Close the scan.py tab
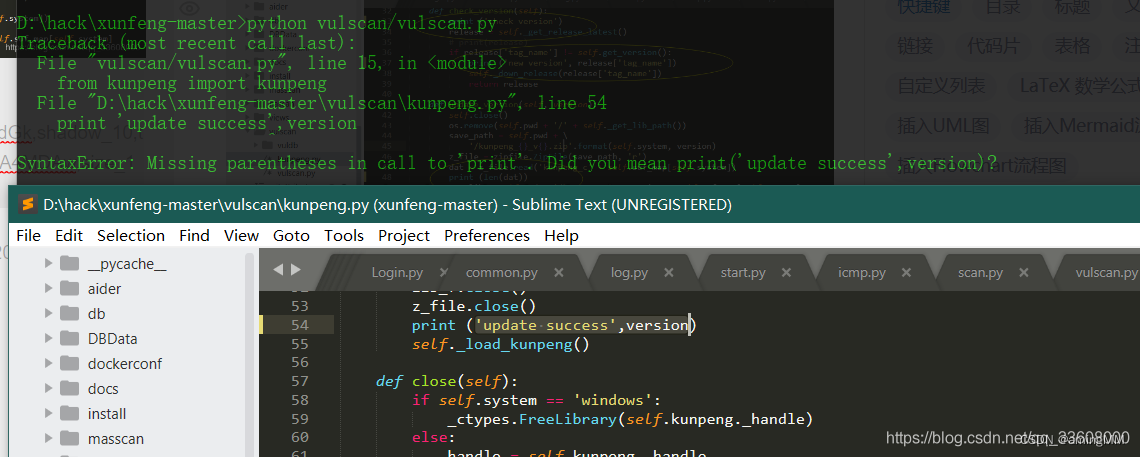The image size is (1140, 457). tap(1024, 273)
